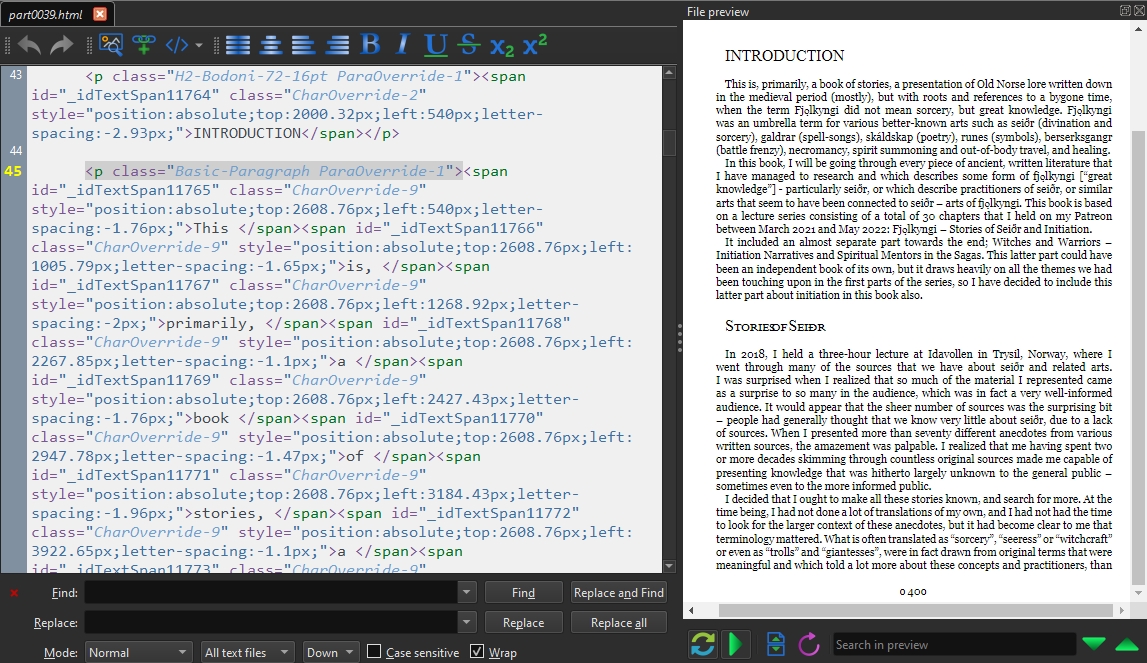Click line number 43 in the gutter
Viewport: 1147px width, 663px height.
15,75
